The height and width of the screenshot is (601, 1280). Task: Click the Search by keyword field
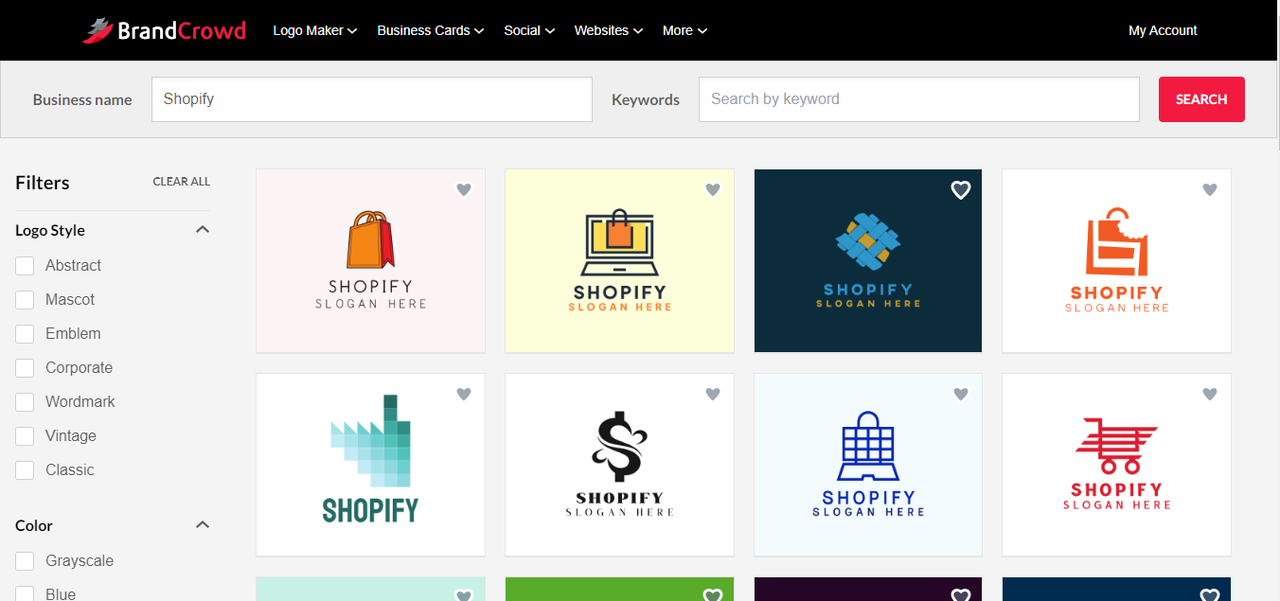(919, 99)
